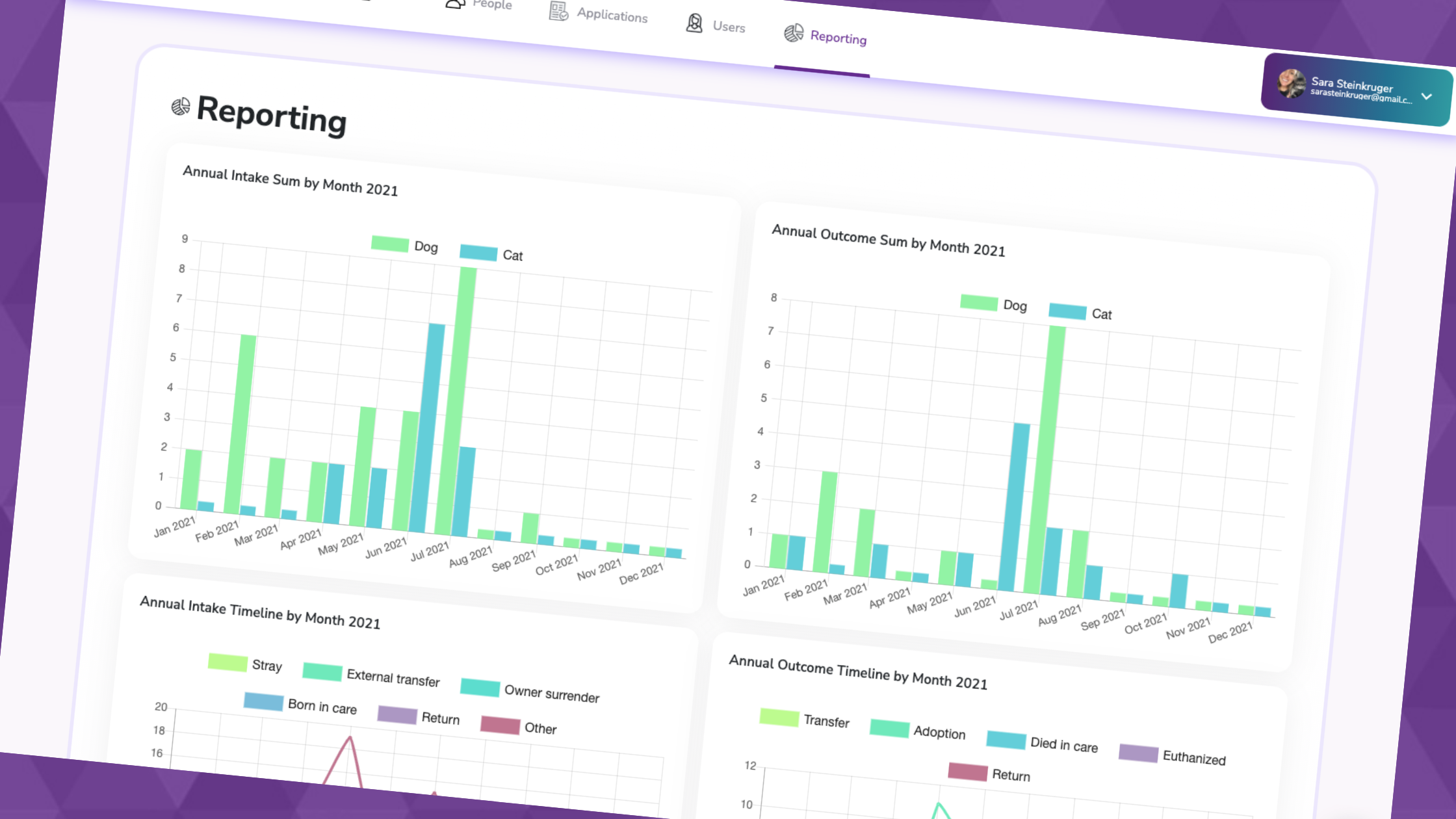Click the Feb 2021 Dog bar in Intake Sum
The height and width of the screenshot is (819, 1456).
tap(239, 424)
